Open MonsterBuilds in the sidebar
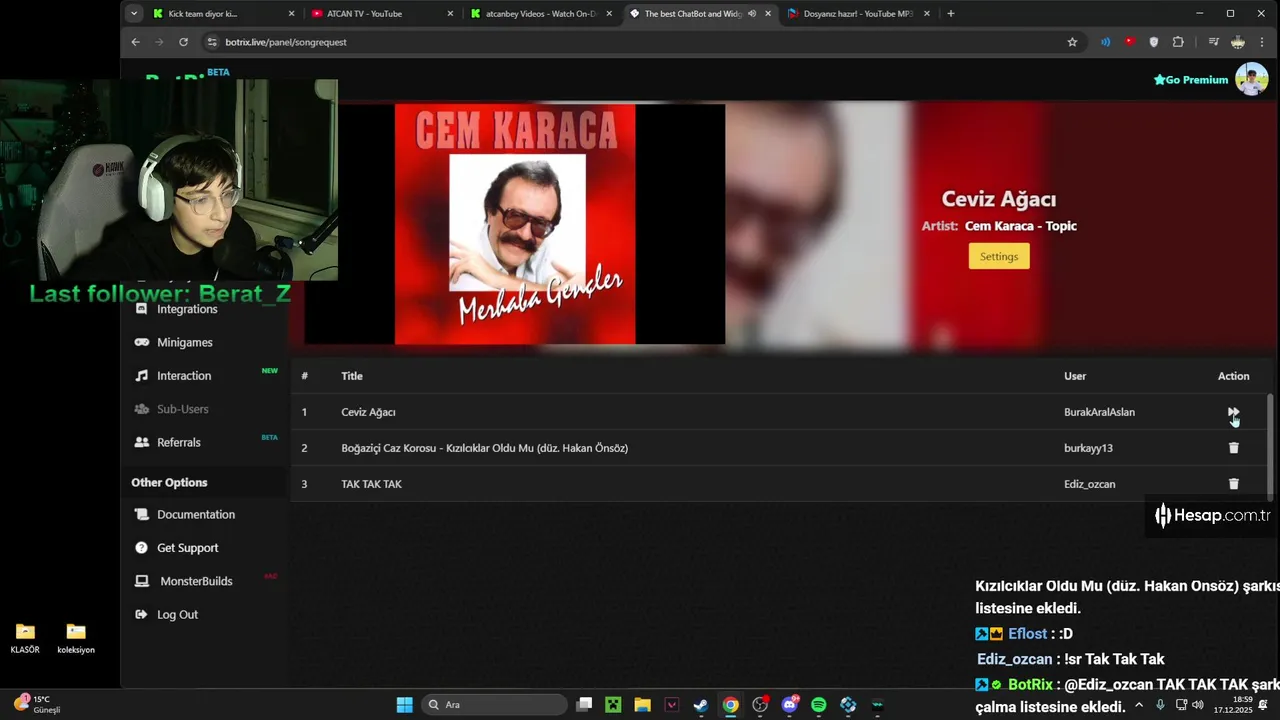The image size is (1280, 720). point(196,581)
